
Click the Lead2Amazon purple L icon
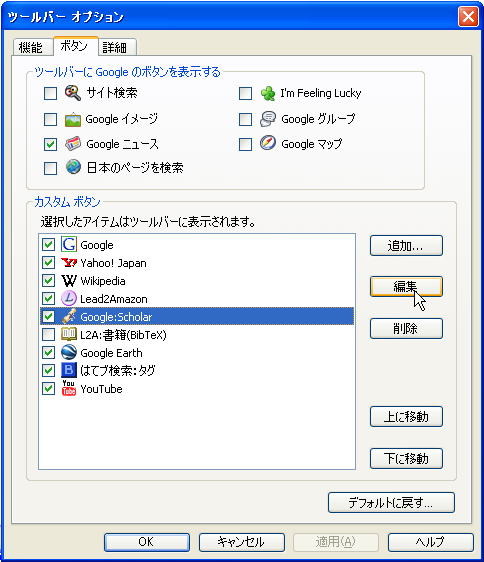pyautogui.click(x=68, y=298)
